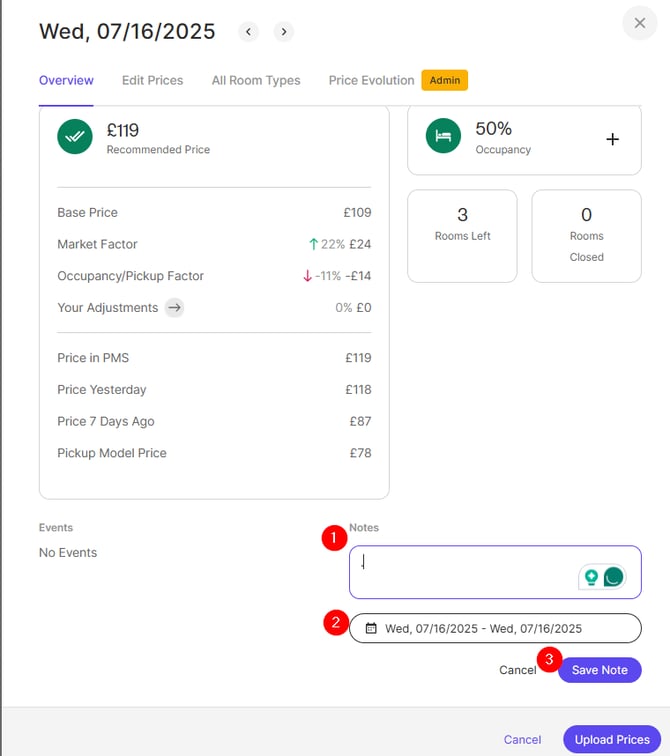Click the lightbulb suggestion icon in Notes
Screen dimensions: 670x756
coord(592,577)
